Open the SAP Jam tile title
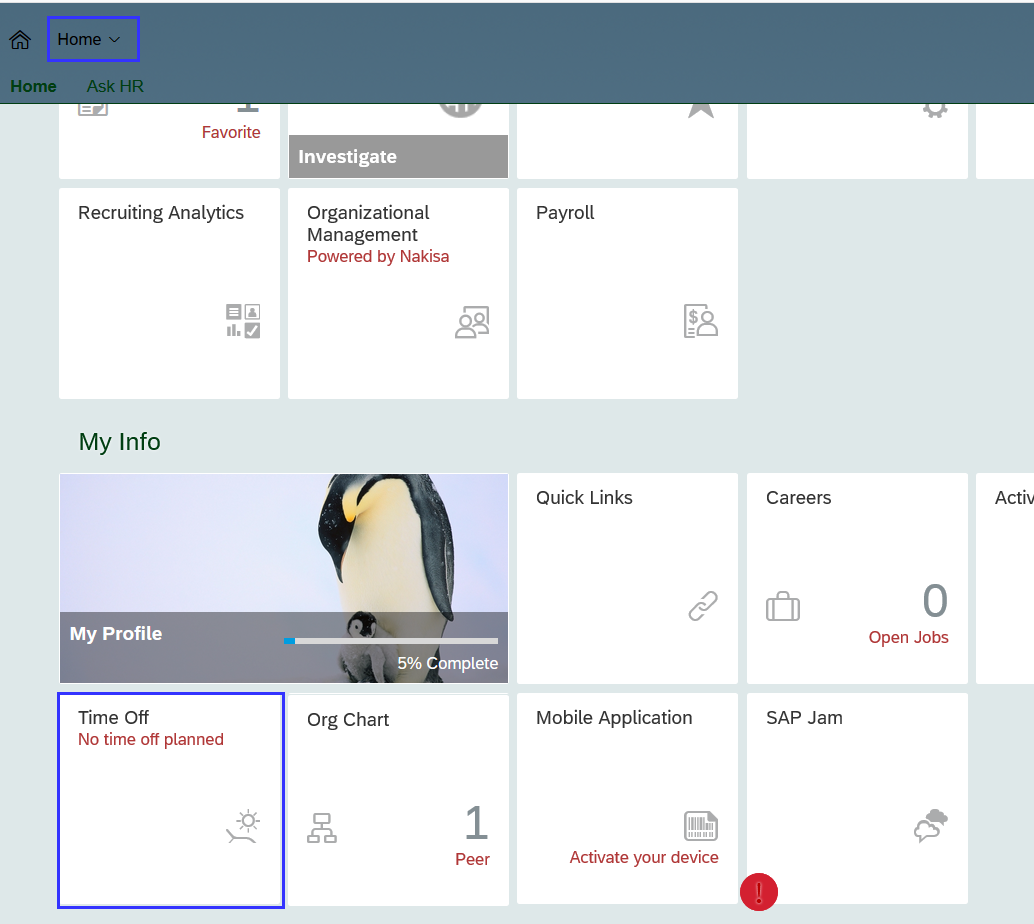Image resolution: width=1034 pixels, height=924 pixels. (805, 718)
